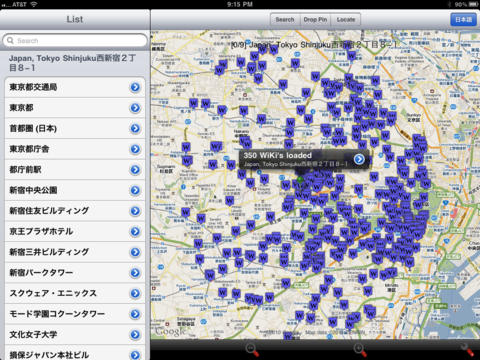Open details arrow for 東京都庁舎

coord(135,149)
